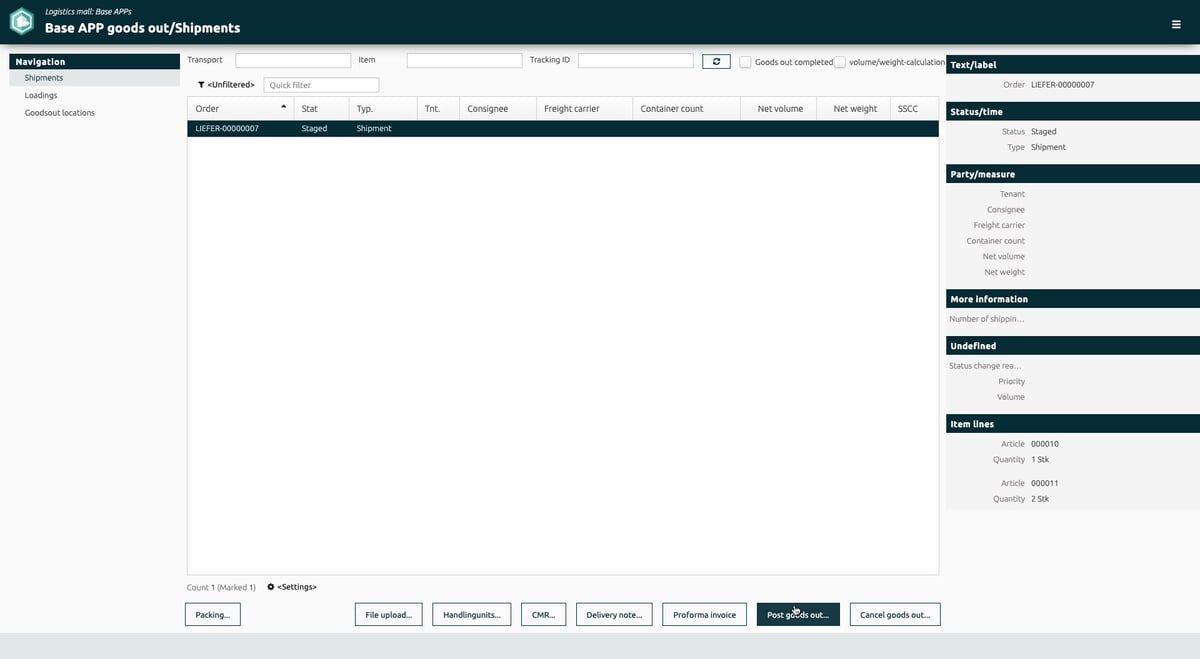
Task: Enable Goods out completed checkbox
Action: 745,62
